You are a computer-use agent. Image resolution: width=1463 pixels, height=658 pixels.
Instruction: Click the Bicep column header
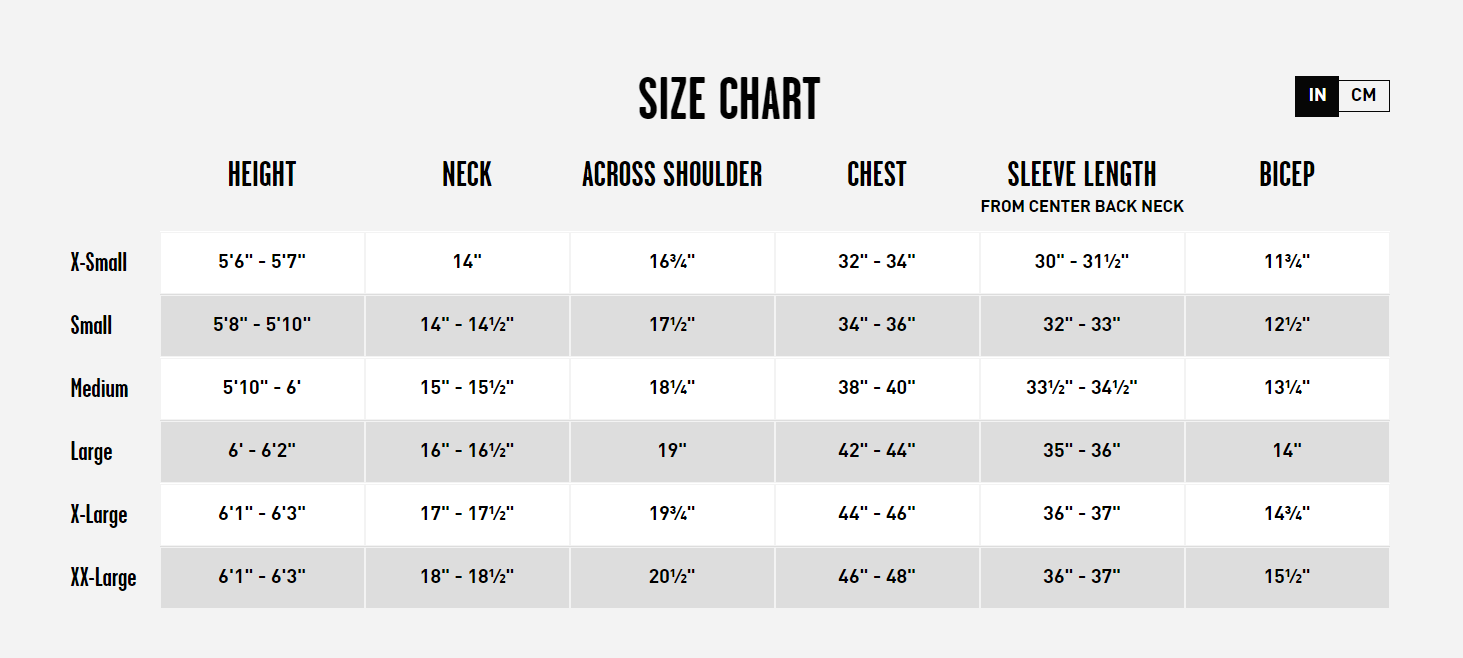click(1287, 175)
